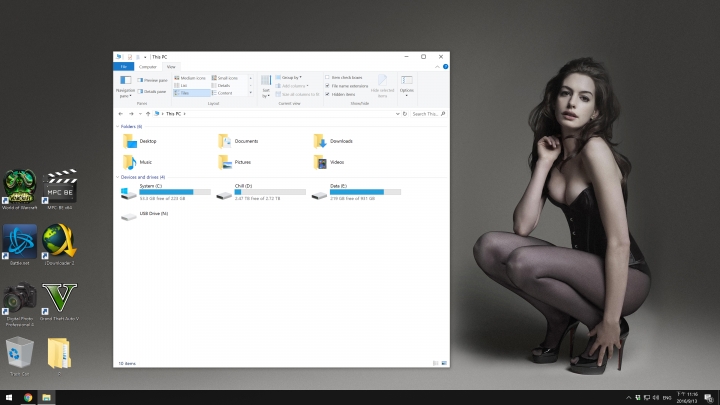Click Chrome icon in the taskbar
The image size is (720, 405).
pyautogui.click(x=28, y=397)
